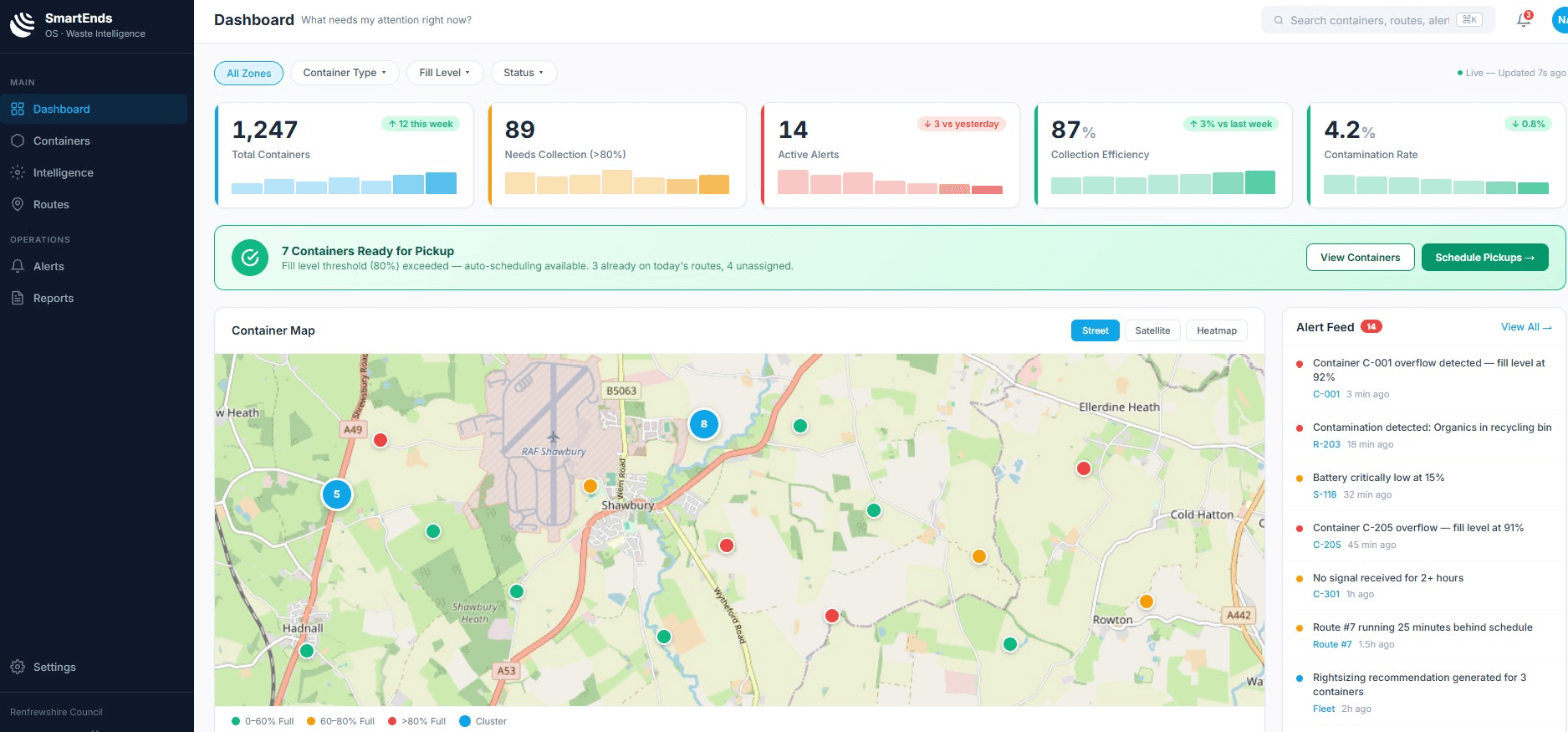The height and width of the screenshot is (732, 1568).
Task: Open notifications bell in header
Action: 1524,20
